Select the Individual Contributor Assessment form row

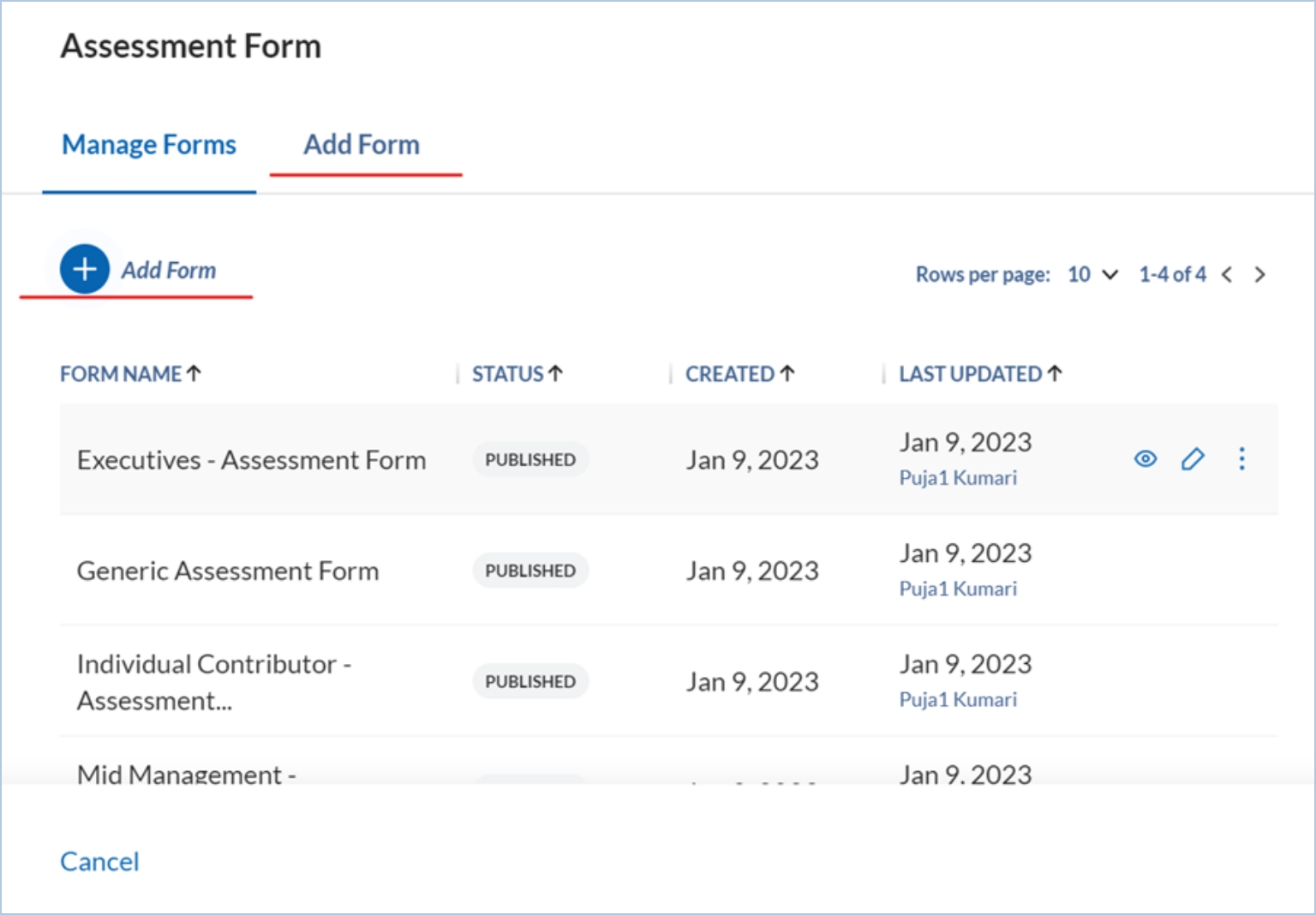[214, 682]
